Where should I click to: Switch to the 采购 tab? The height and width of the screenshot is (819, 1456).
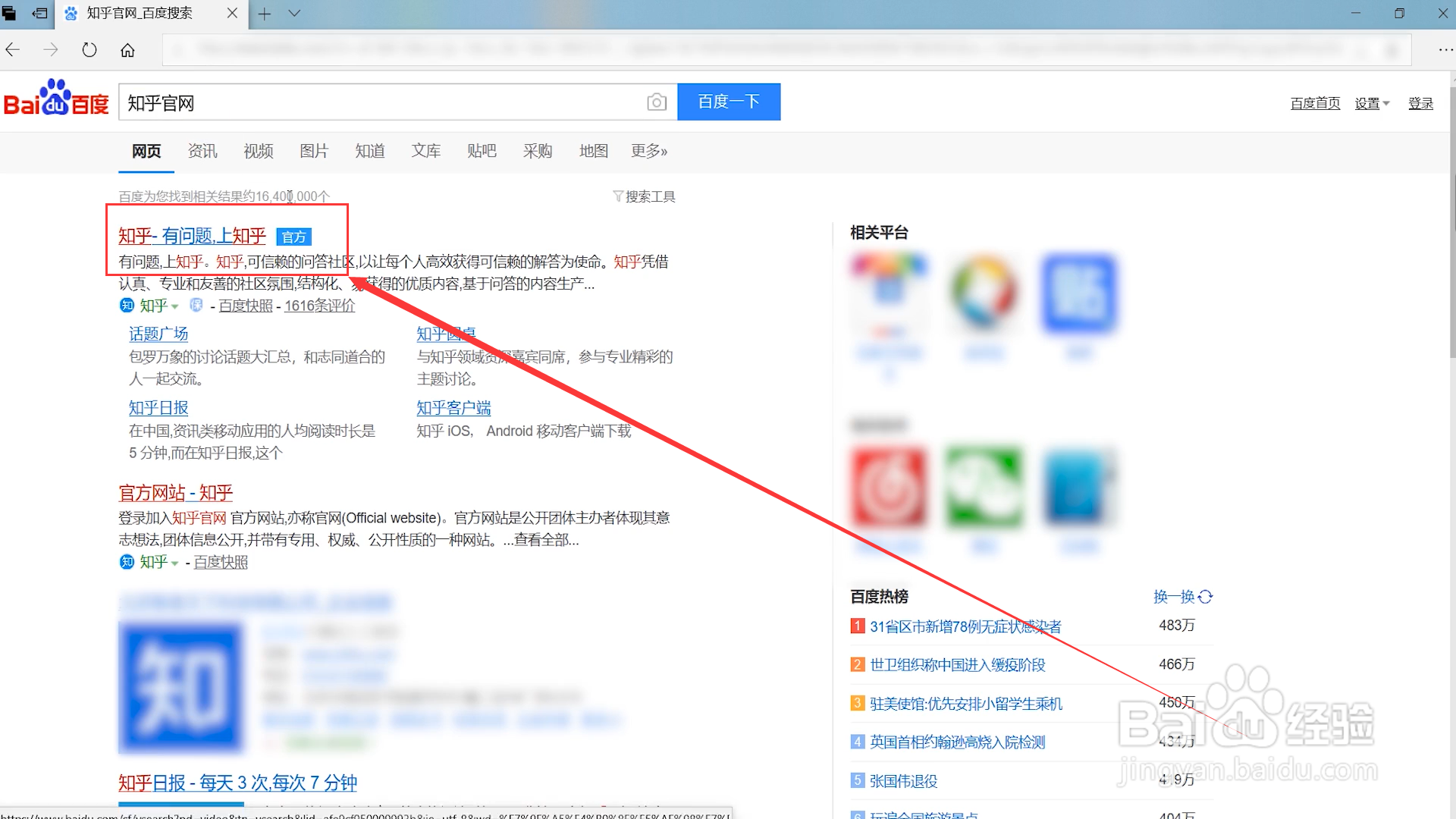coord(538,151)
